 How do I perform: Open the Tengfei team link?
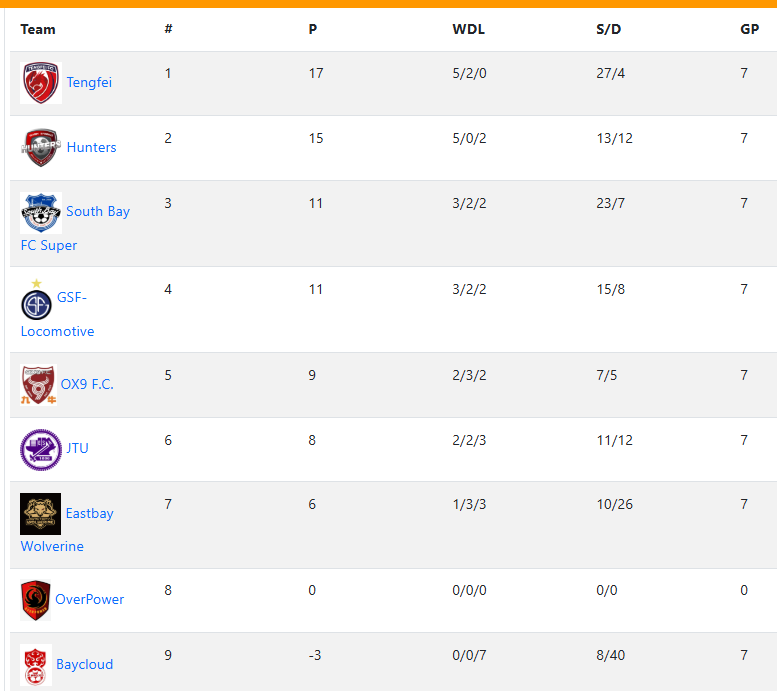(x=89, y=82)
